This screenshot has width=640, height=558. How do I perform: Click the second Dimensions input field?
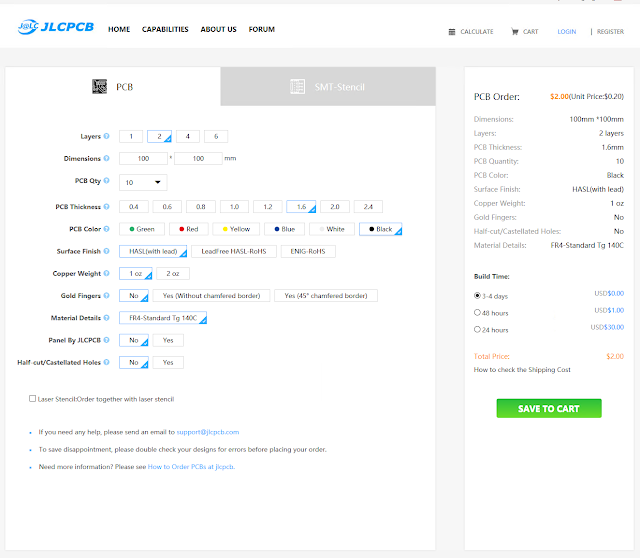(x=198, y=158)
